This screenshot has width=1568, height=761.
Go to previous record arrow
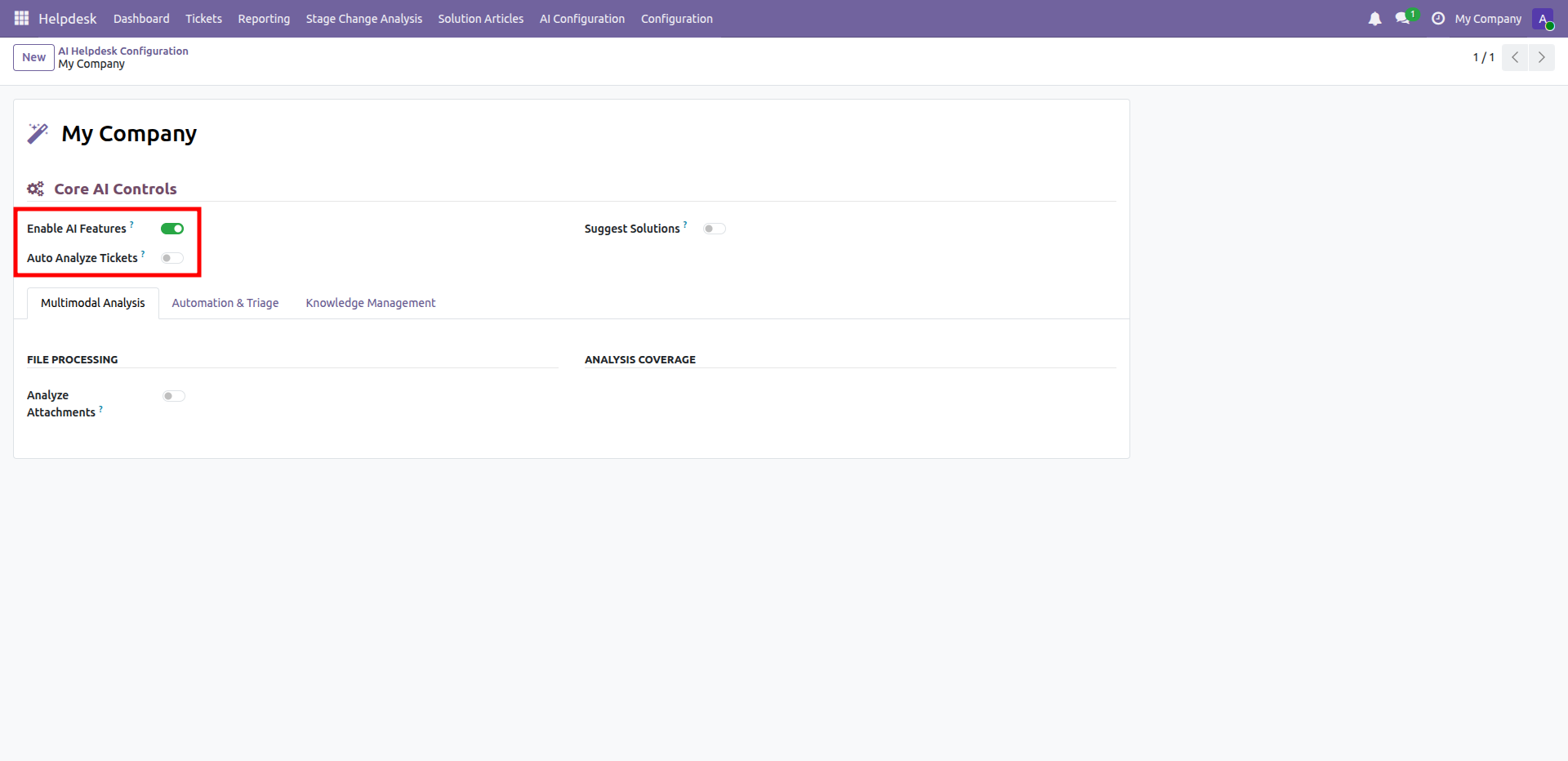click(1515, 57)
